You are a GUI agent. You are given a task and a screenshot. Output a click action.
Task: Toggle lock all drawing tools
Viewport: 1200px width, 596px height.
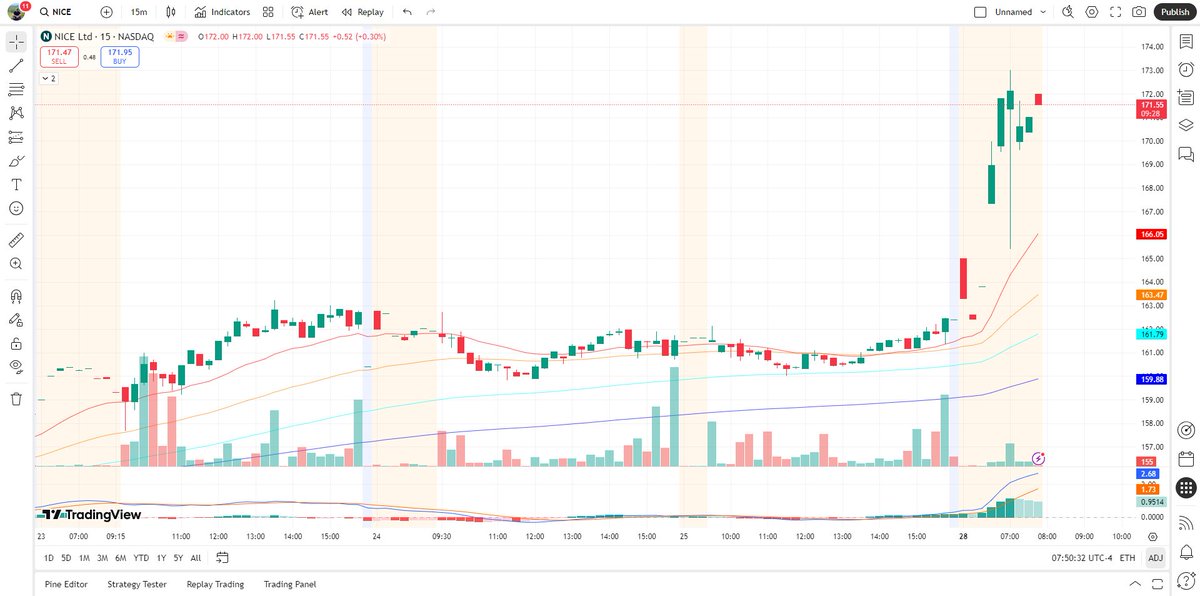click(x=16, y=343)
